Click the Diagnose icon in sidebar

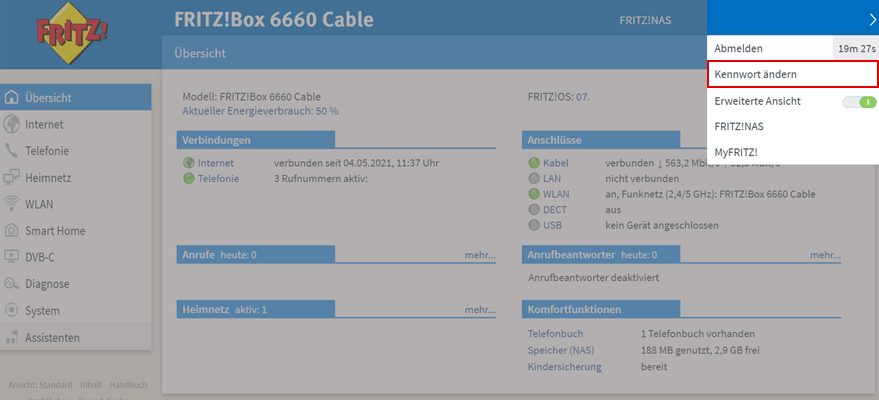click(12, 284)
